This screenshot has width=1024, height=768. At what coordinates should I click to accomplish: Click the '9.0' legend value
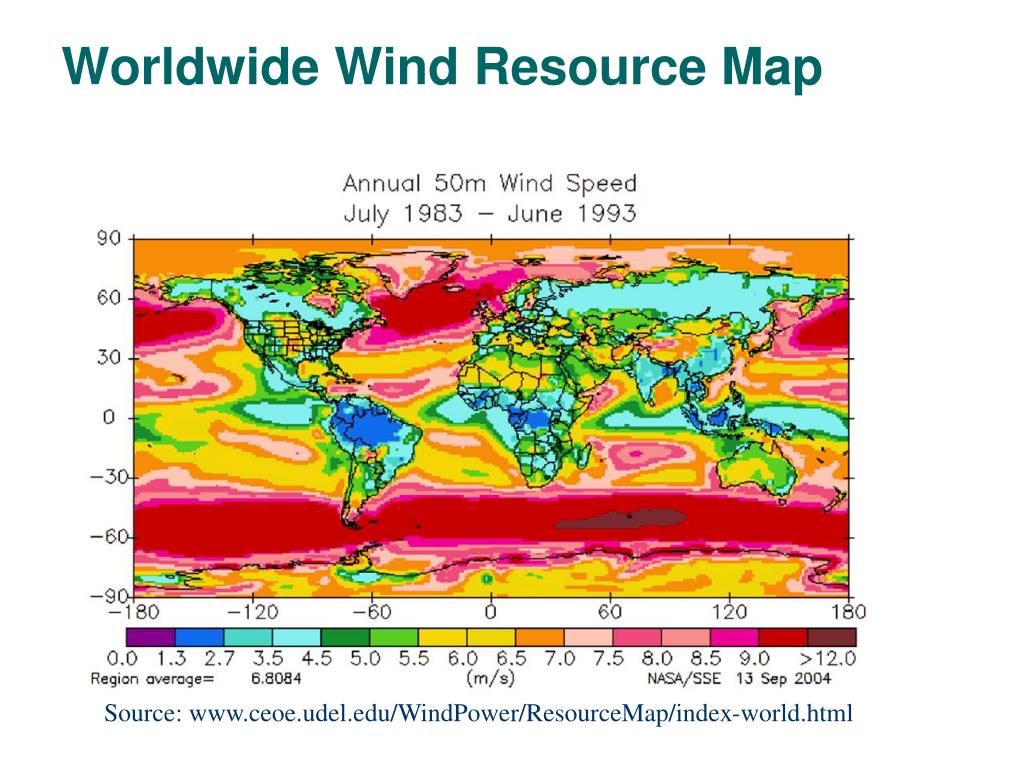point(754,658)
